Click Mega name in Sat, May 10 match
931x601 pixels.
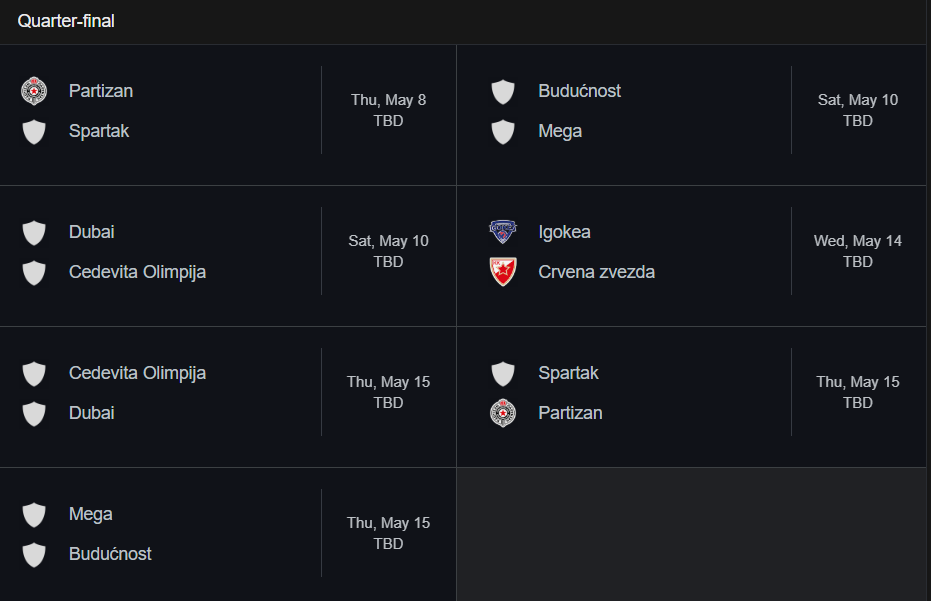[560, 131]
